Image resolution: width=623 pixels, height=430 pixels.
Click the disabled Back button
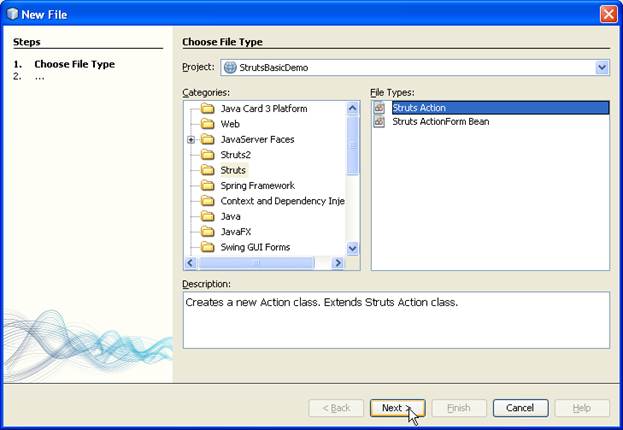(x=336, y=408)
